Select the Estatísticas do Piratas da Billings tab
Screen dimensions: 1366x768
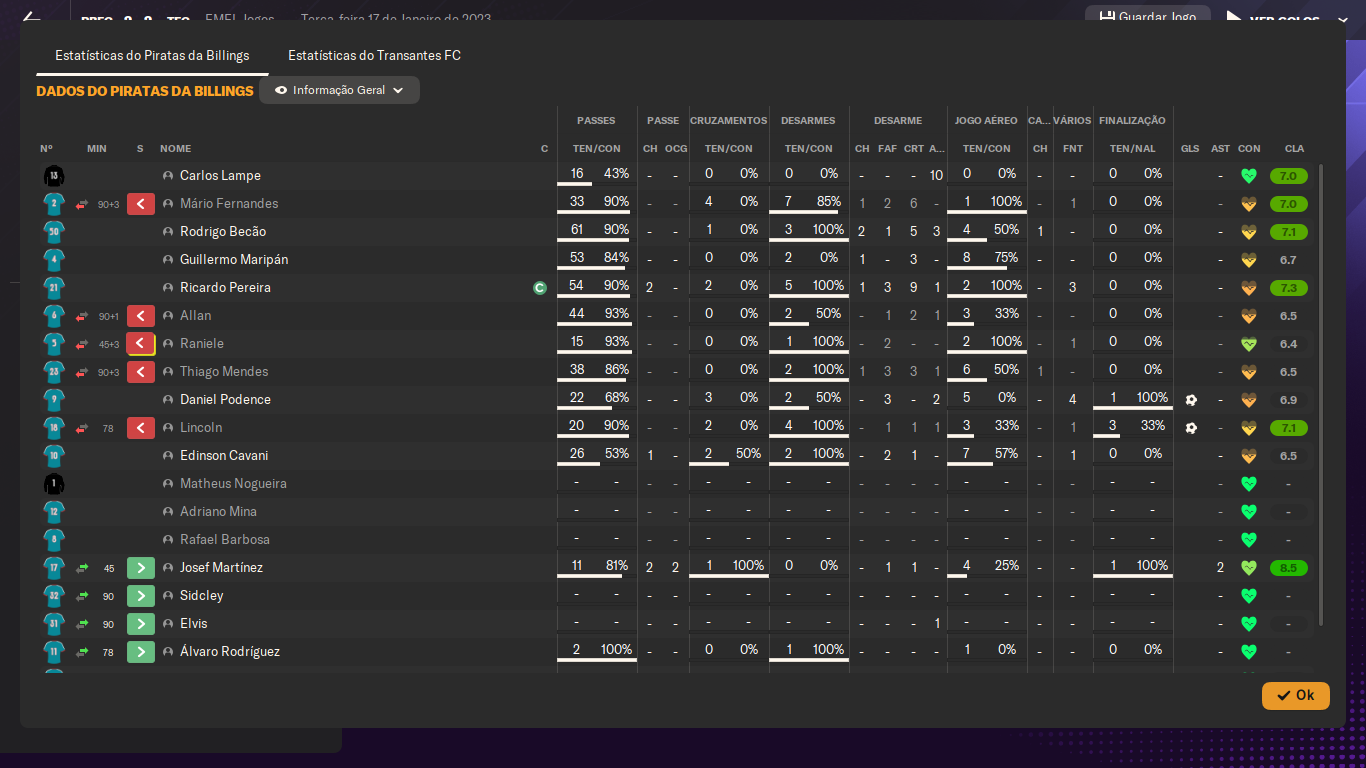tap(152, 56)
